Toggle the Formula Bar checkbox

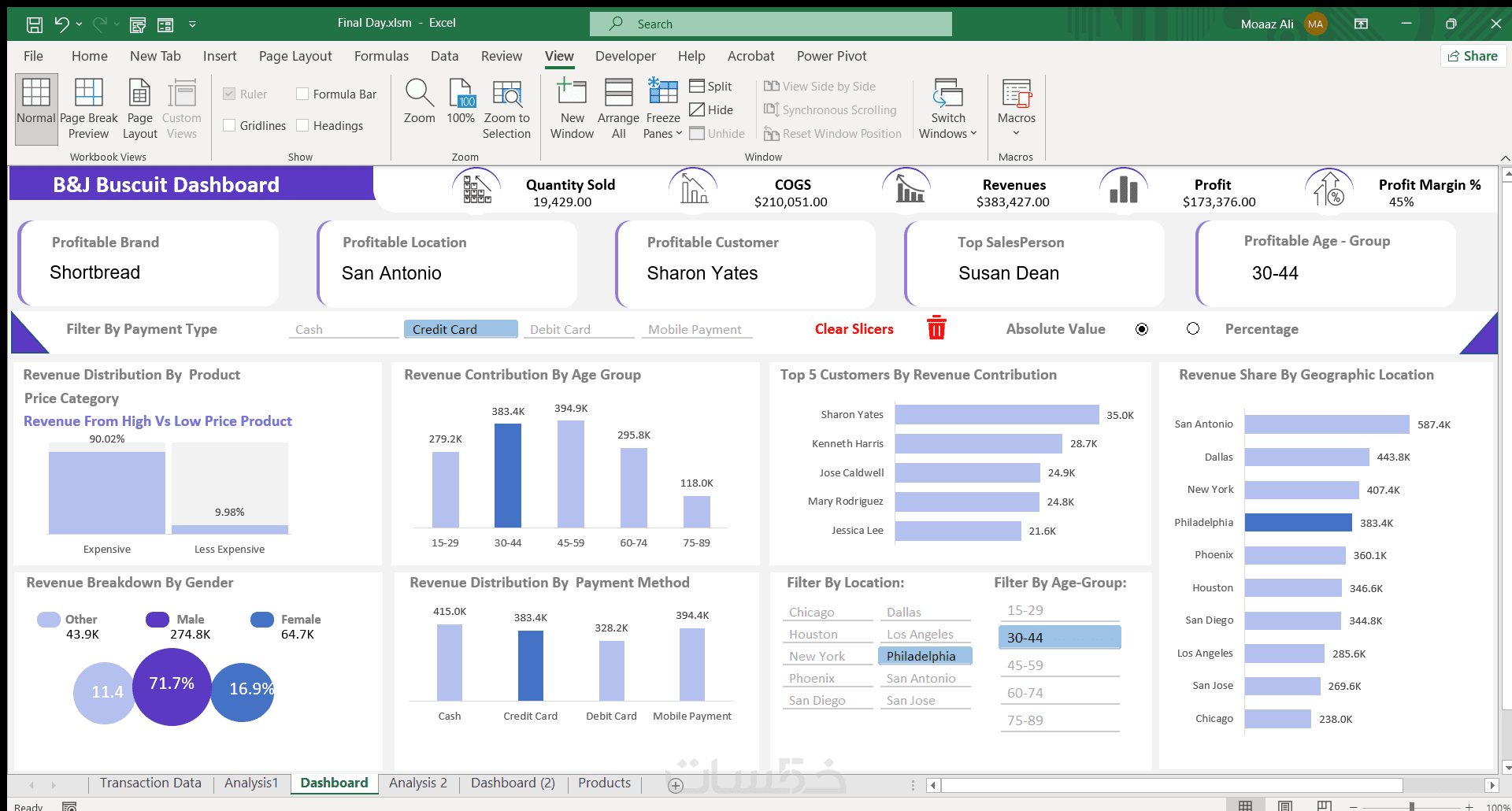pos(302,94)
